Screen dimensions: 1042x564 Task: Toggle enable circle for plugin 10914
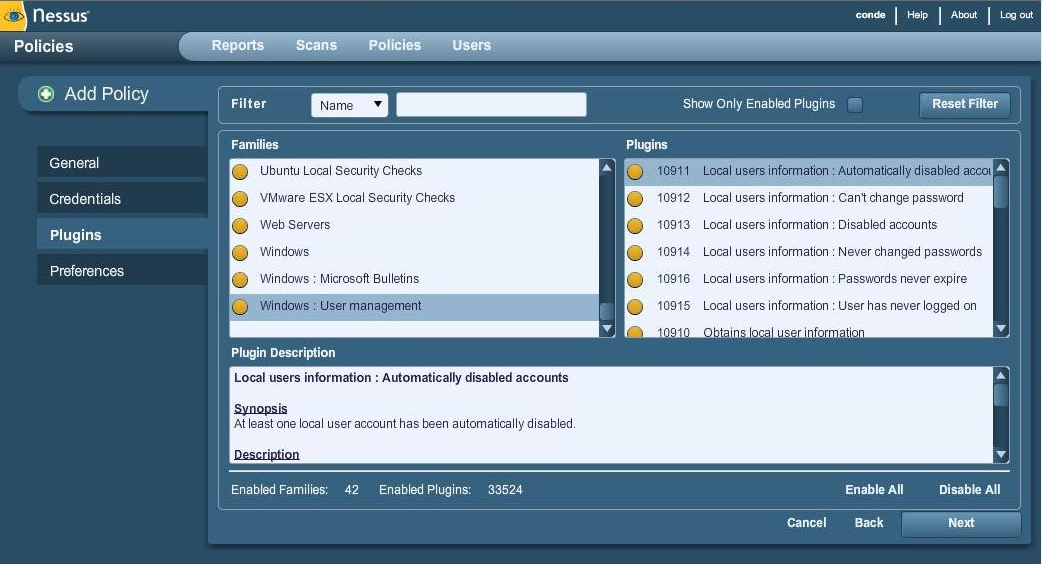[635, 252]
